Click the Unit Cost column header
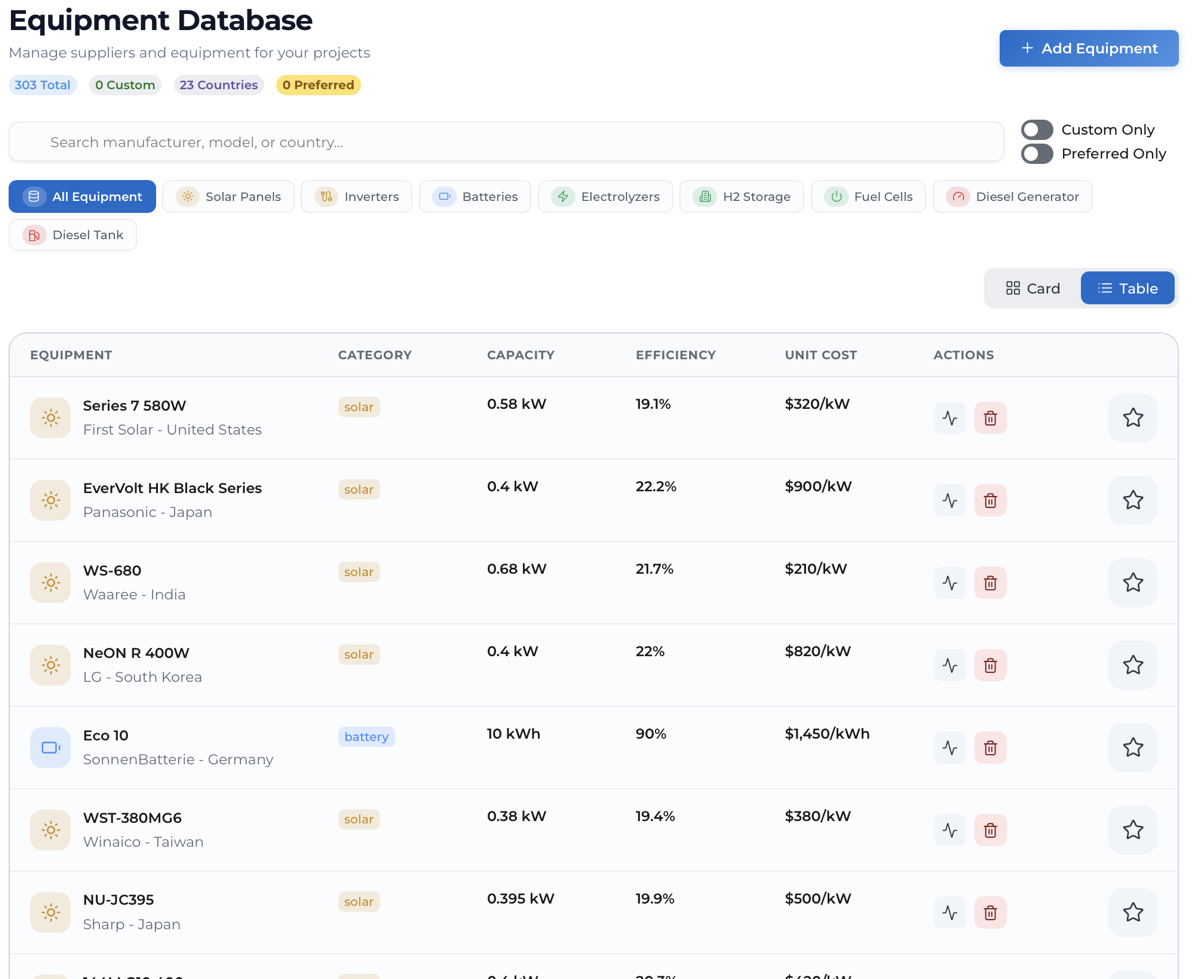This screenshot has height=979, width=1200. [x=821, y=355]
